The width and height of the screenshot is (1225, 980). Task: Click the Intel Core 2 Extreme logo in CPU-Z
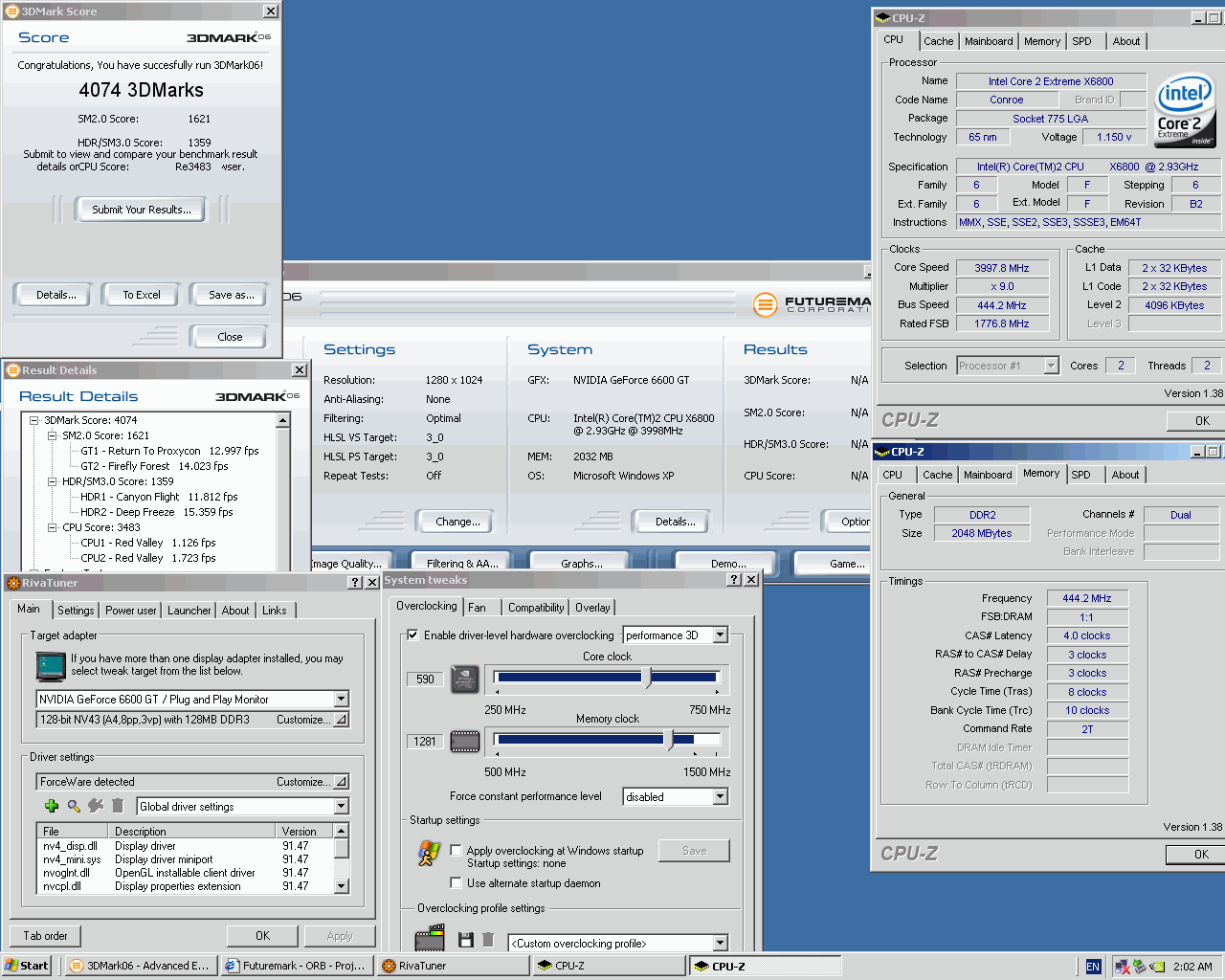(1185, 110)
